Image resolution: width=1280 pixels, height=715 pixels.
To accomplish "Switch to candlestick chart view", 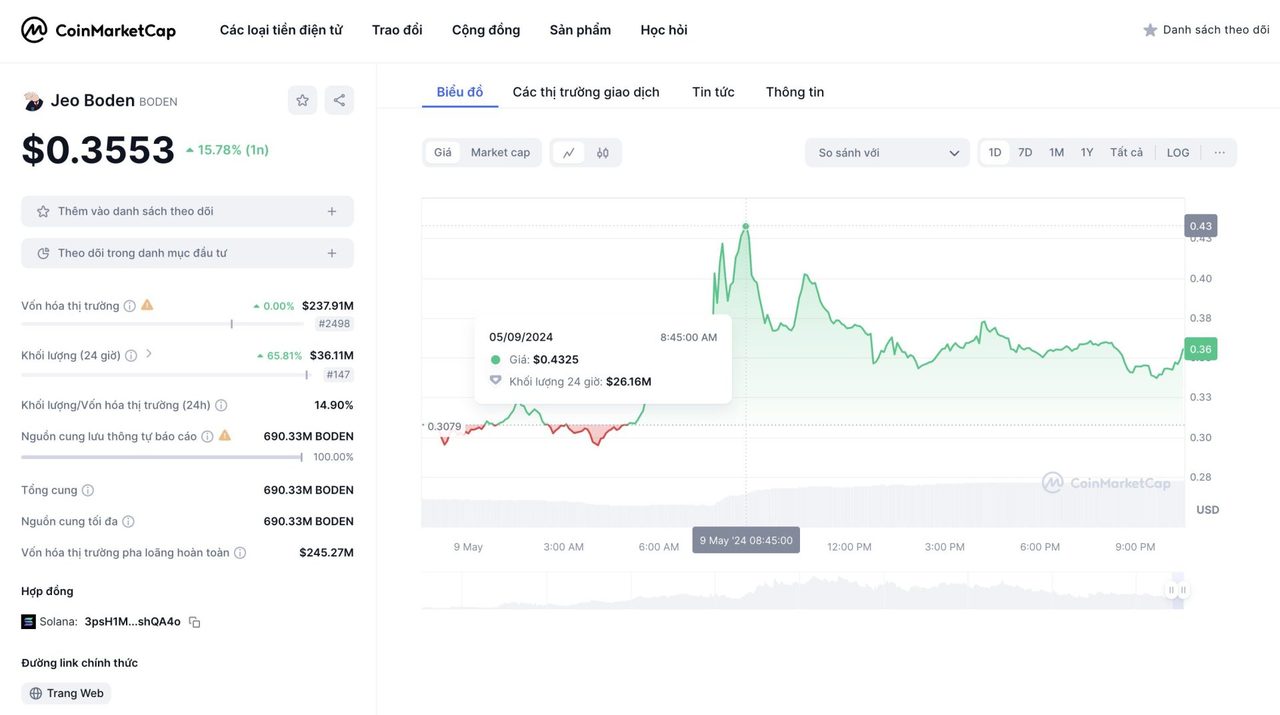I will pyautogui.click(x=603, y=153).
